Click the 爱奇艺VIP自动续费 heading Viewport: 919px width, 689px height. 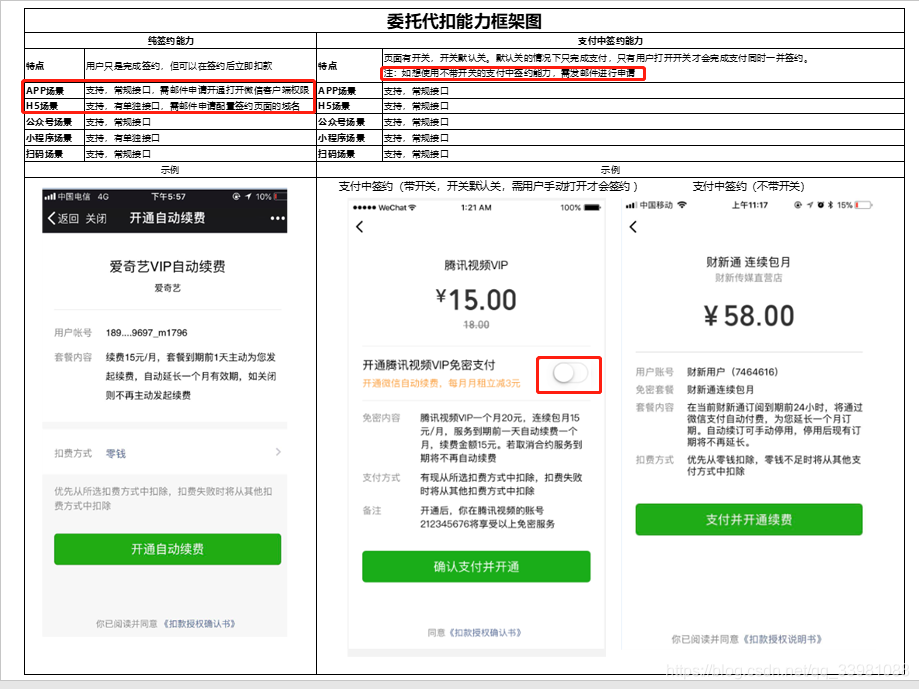[168, 267]
